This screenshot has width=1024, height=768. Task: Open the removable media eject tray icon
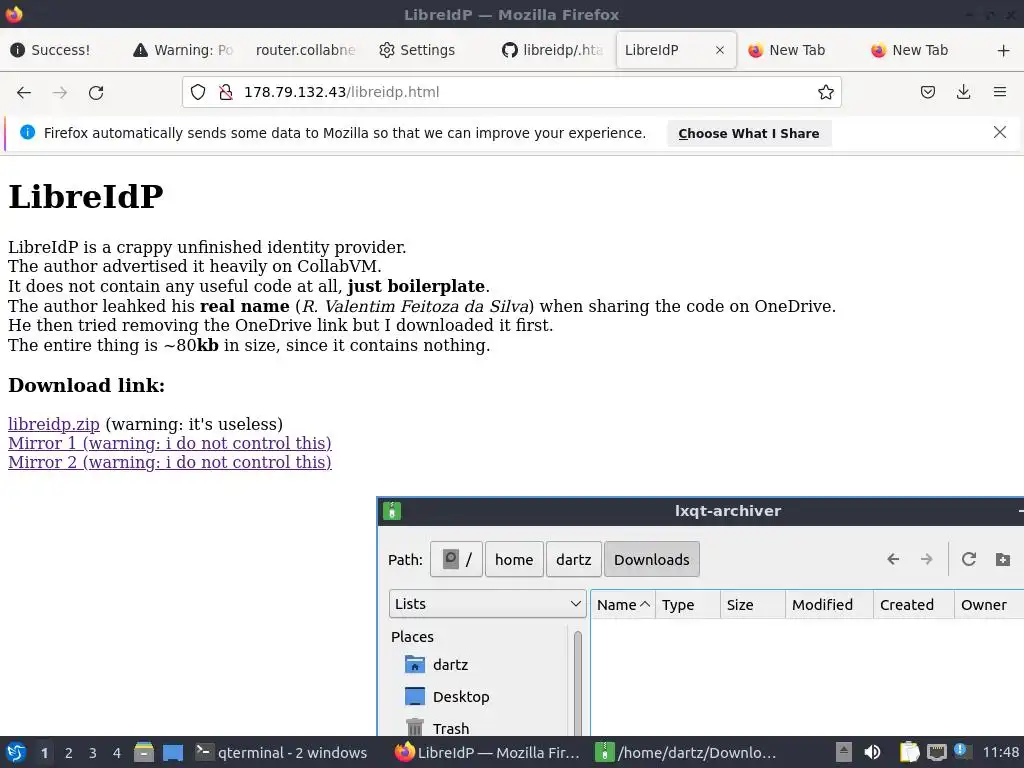[x=844, y=752]
